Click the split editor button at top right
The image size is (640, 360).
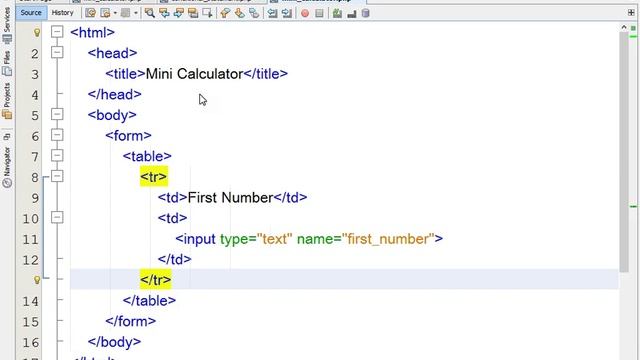point(631,13)
